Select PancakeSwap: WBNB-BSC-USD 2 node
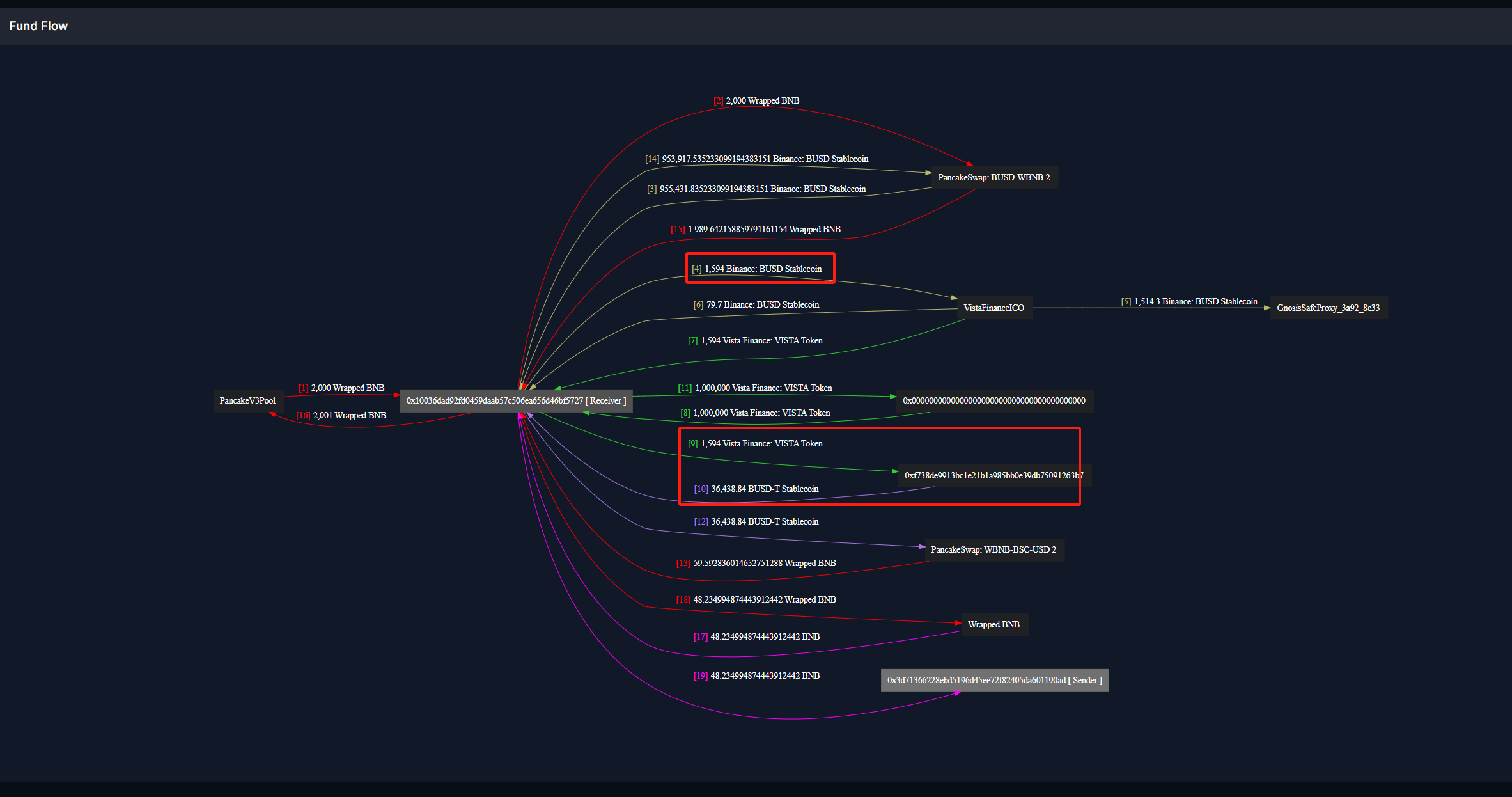Screen dimensions: 1512x797 point(994,550)
